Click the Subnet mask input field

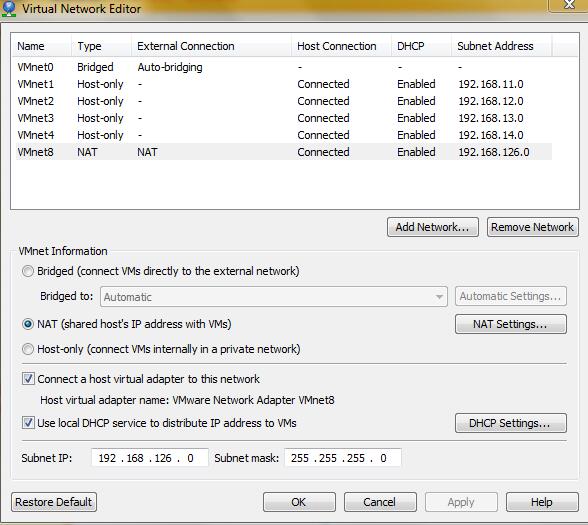pos(343,458)
